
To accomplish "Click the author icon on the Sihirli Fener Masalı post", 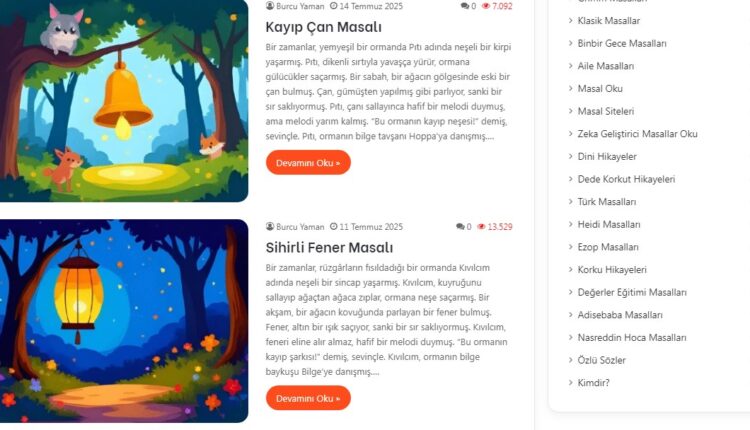I will click(x=270, y=226).
